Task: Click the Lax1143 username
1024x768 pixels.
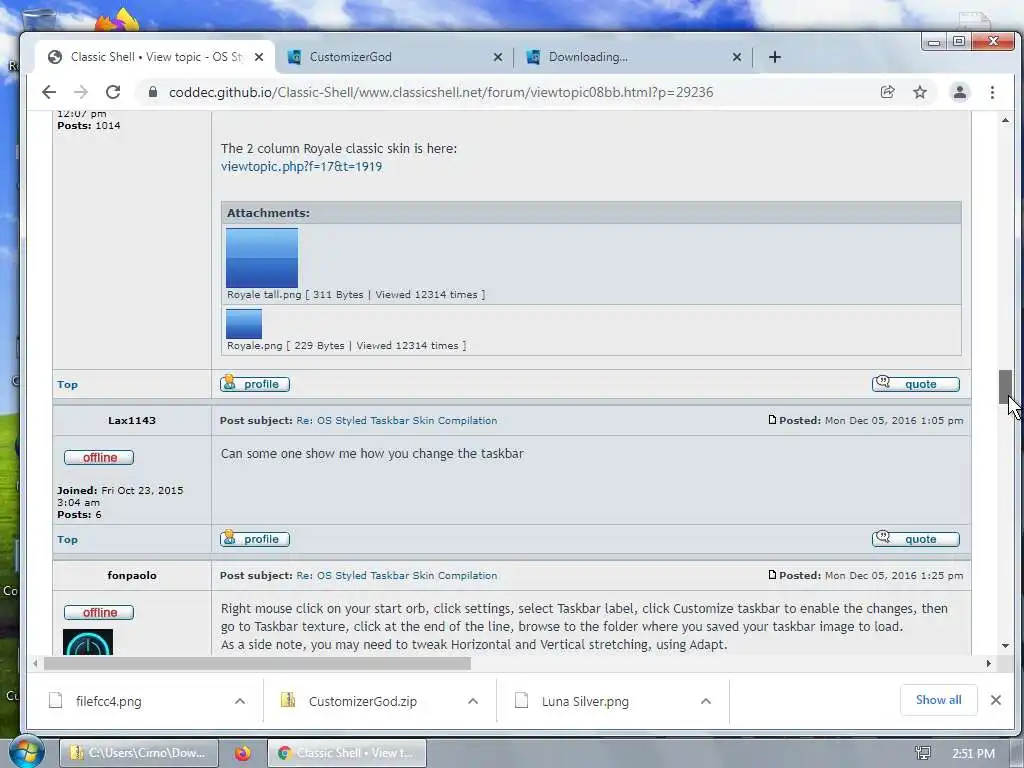Action: tap(132, 421)
